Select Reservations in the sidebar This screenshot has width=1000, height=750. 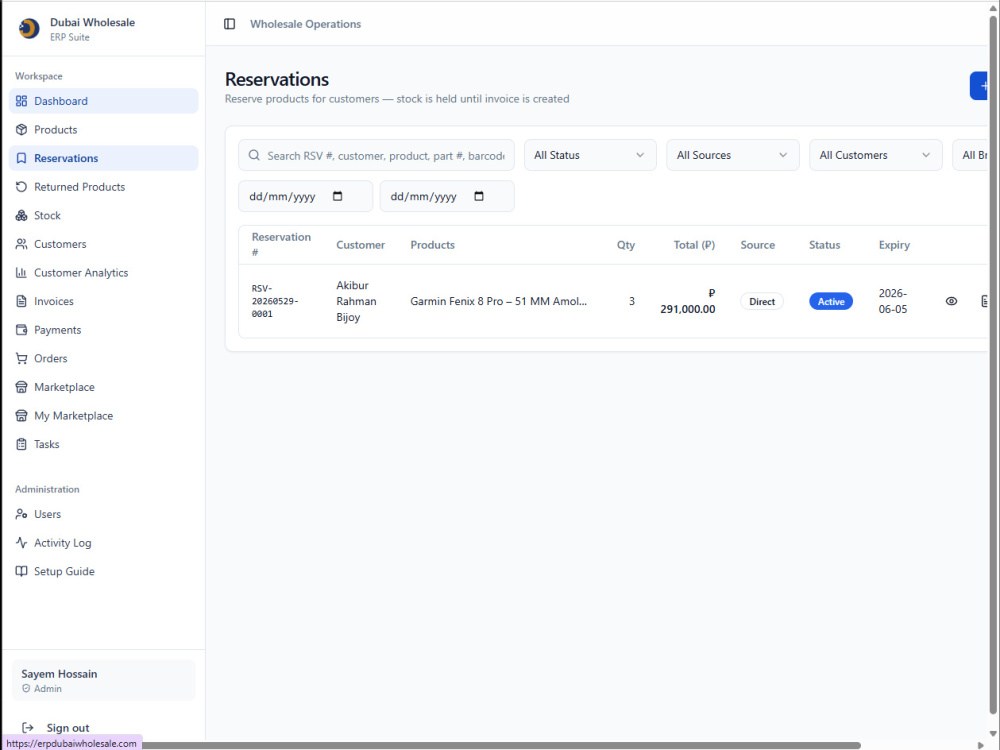click(104, 158)
